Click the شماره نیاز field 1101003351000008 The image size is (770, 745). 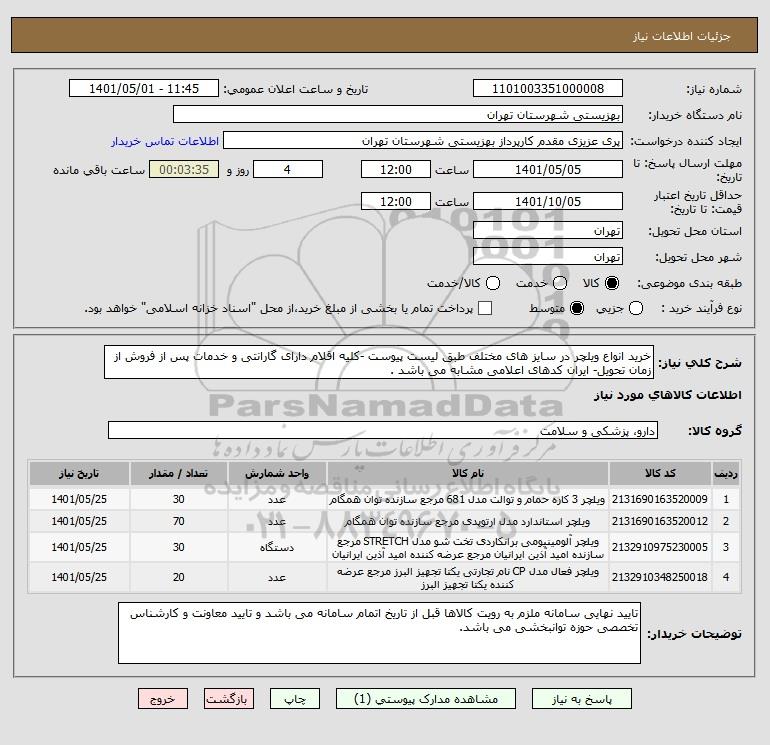pyautogui.click(x=548, y=89)
